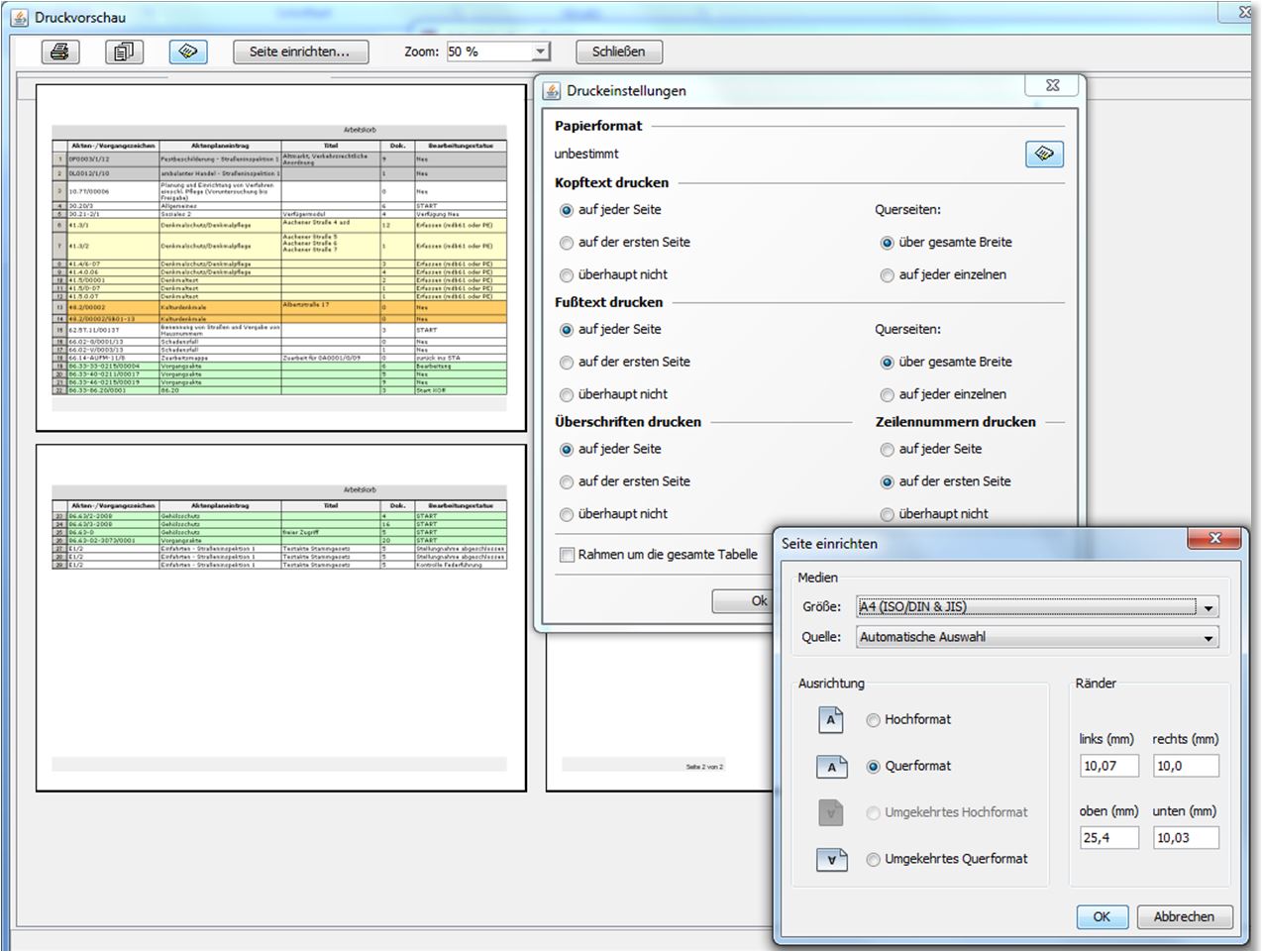
Task: Open the Größe paper size dropdown
Action: [1208, 607]
